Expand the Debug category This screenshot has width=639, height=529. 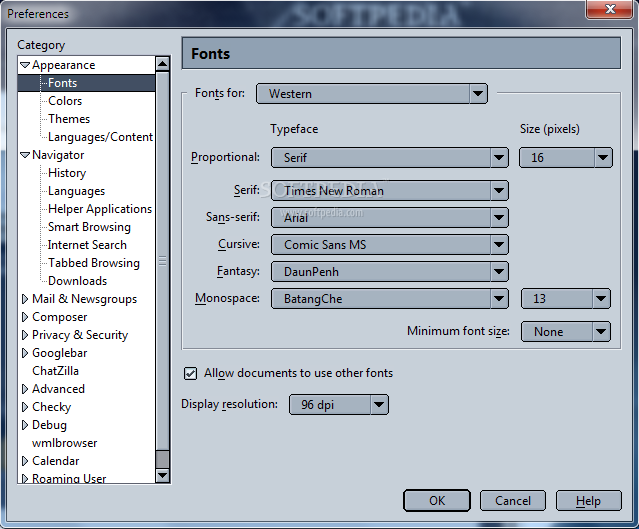pos(25,425)
